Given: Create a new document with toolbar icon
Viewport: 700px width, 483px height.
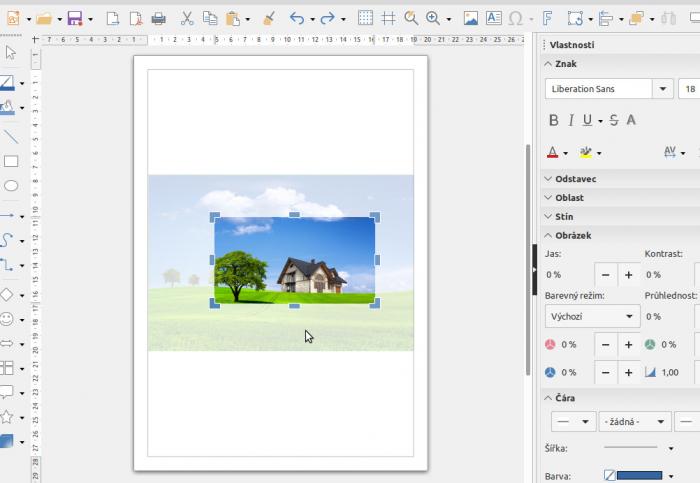Looking at the screenshot, I should click(112, 19).
